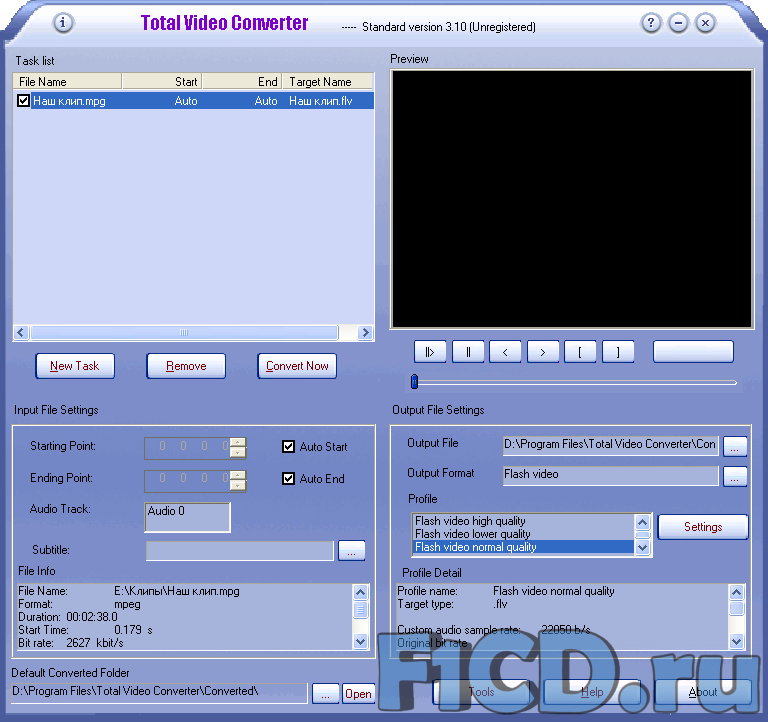Click the preview seek slider handle
Image resolution: width=768 pixels, height=722 pixels.
coord(414,382)
